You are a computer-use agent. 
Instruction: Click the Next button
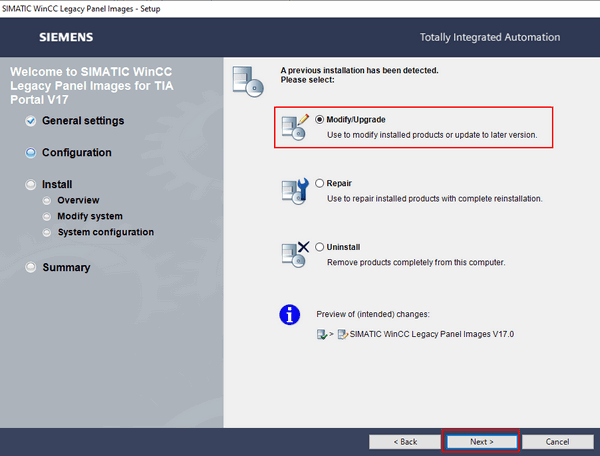[481, 442]
